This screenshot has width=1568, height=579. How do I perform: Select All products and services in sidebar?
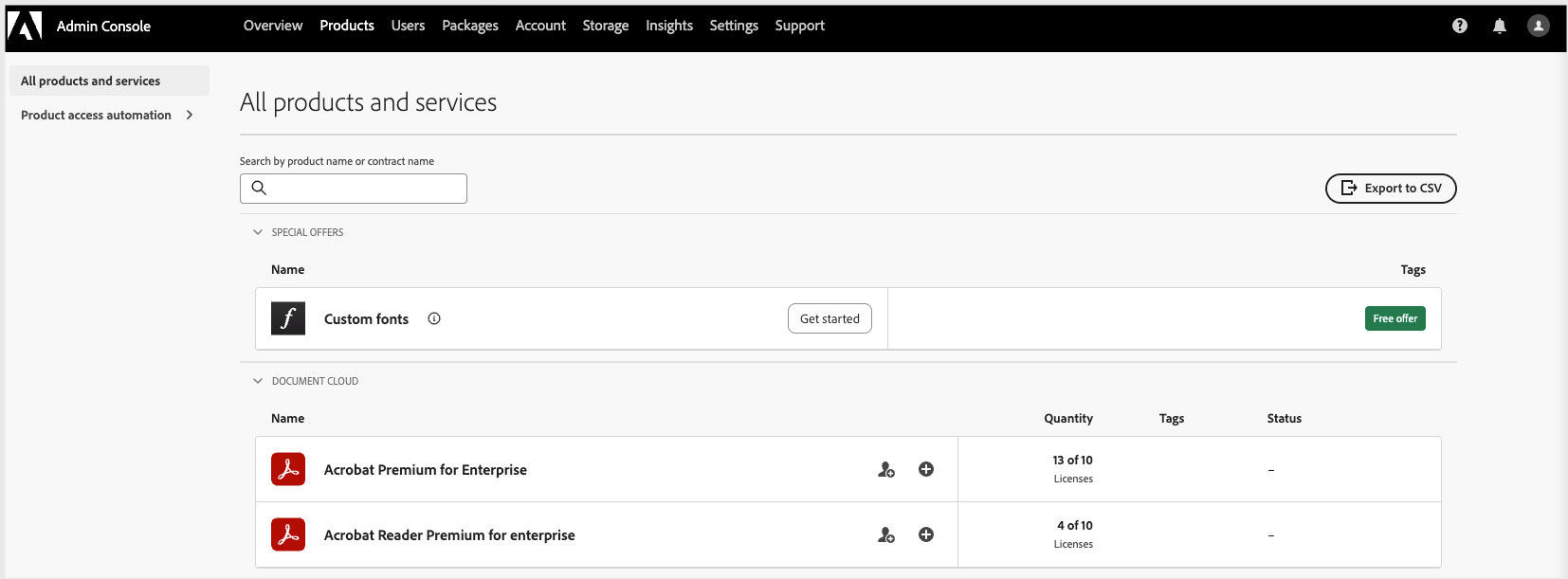109,81
